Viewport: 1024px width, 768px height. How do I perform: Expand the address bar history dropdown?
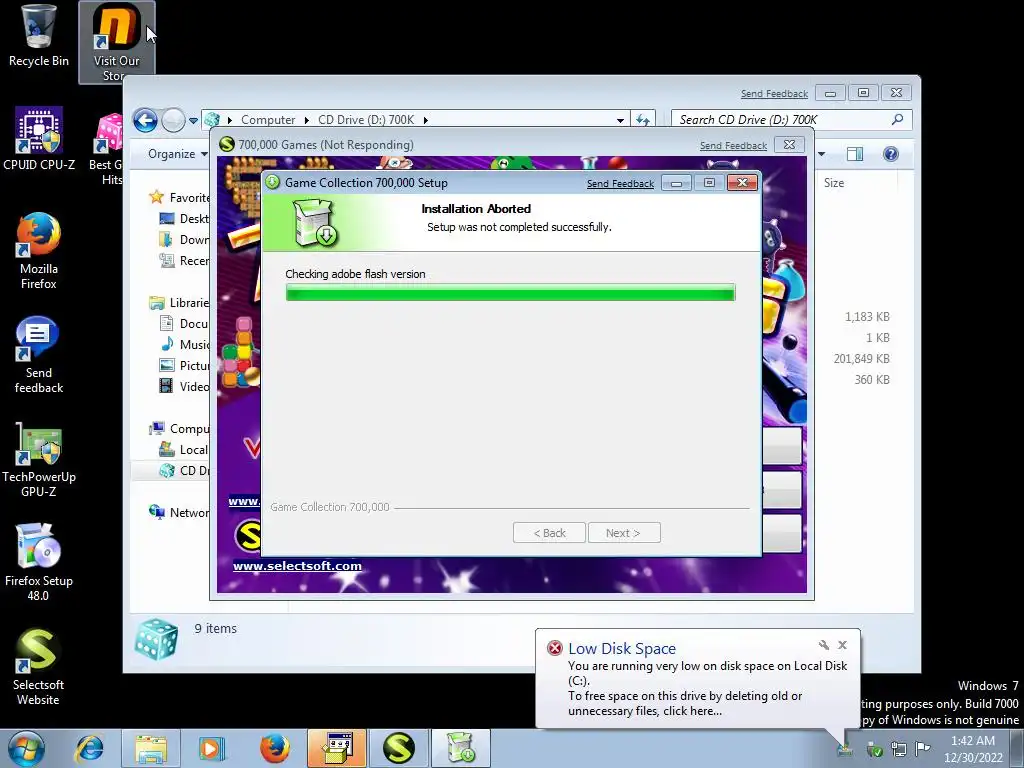620,121
